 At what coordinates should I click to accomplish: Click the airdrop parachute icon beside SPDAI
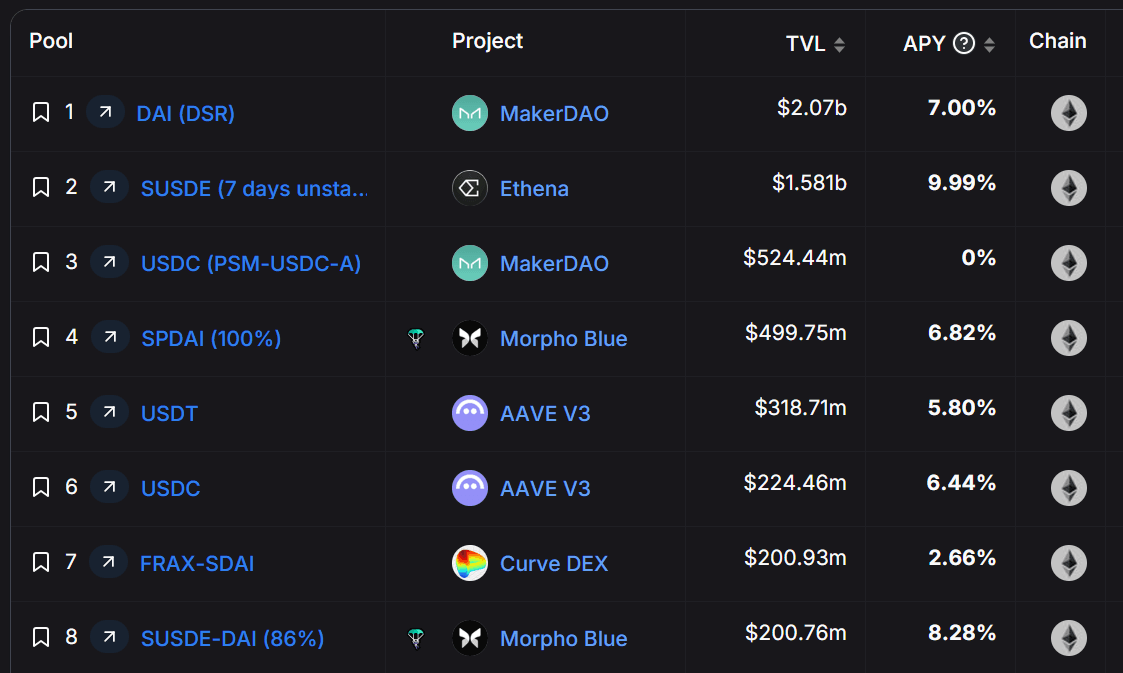[x=416, y=338]
